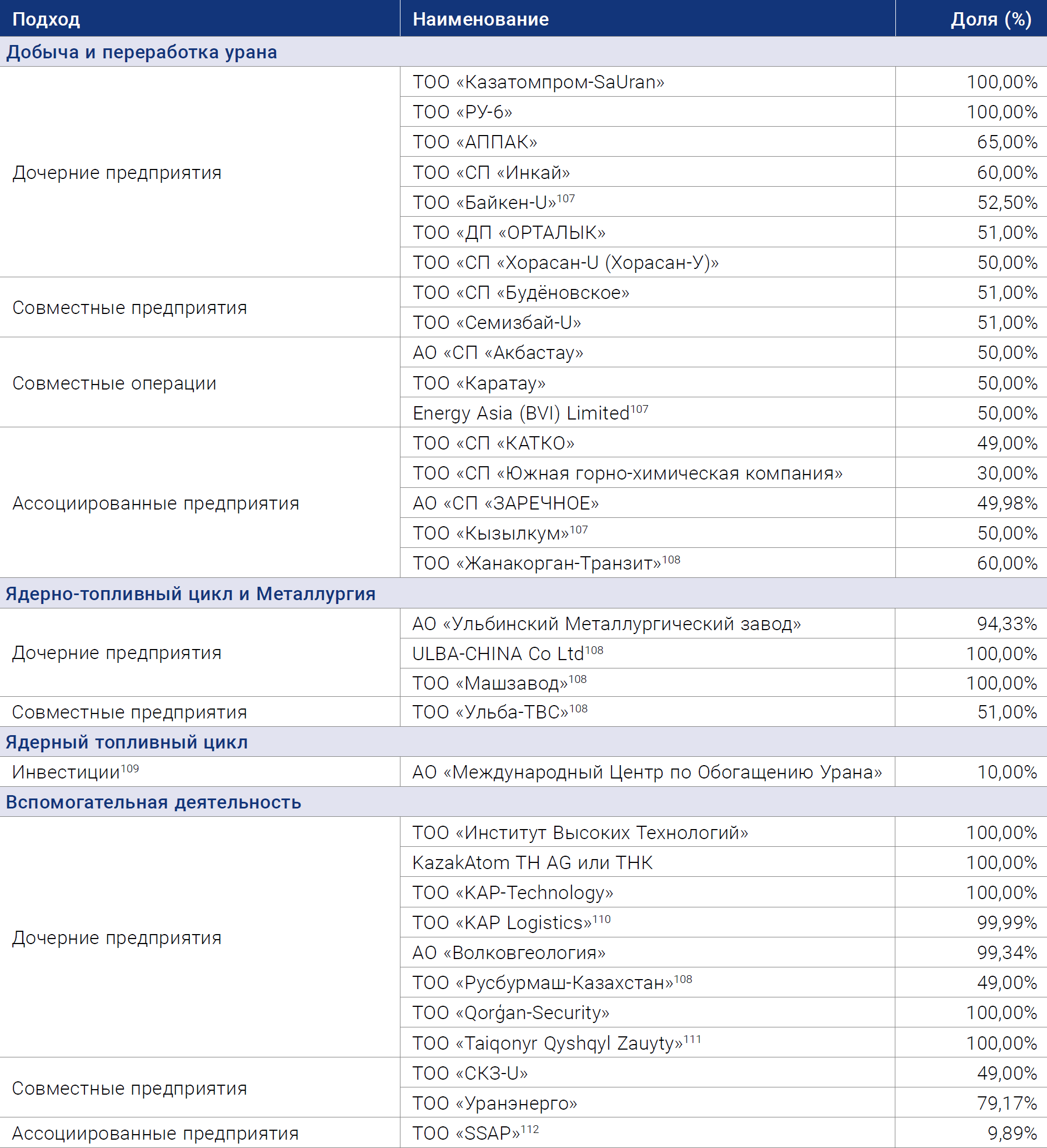Click «Международный Центр по Обогащению Урана» cell
This screenshot has height=1148, width=1047.
coord(647,772)
